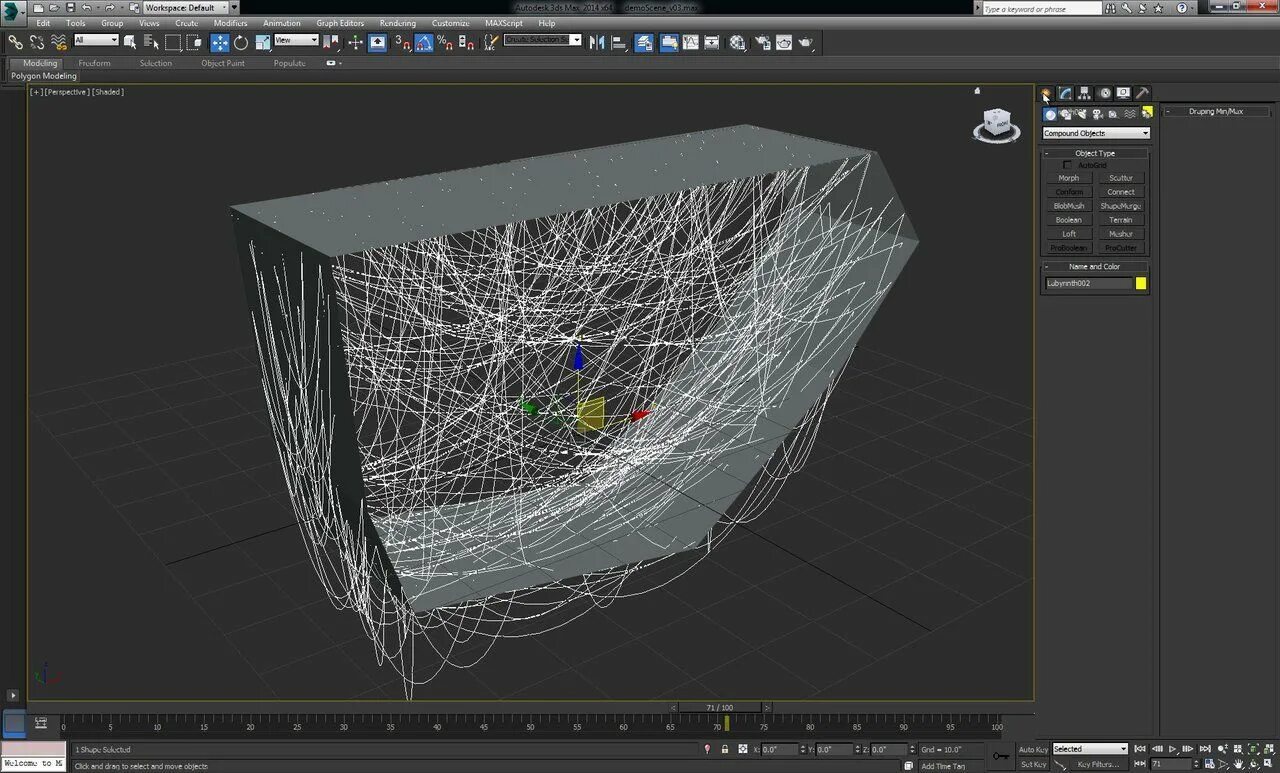Image resolution: width=1280 pixels, height=773 pixels.
Task: Click the ProCutter object type button
Action: [1120, 248]
